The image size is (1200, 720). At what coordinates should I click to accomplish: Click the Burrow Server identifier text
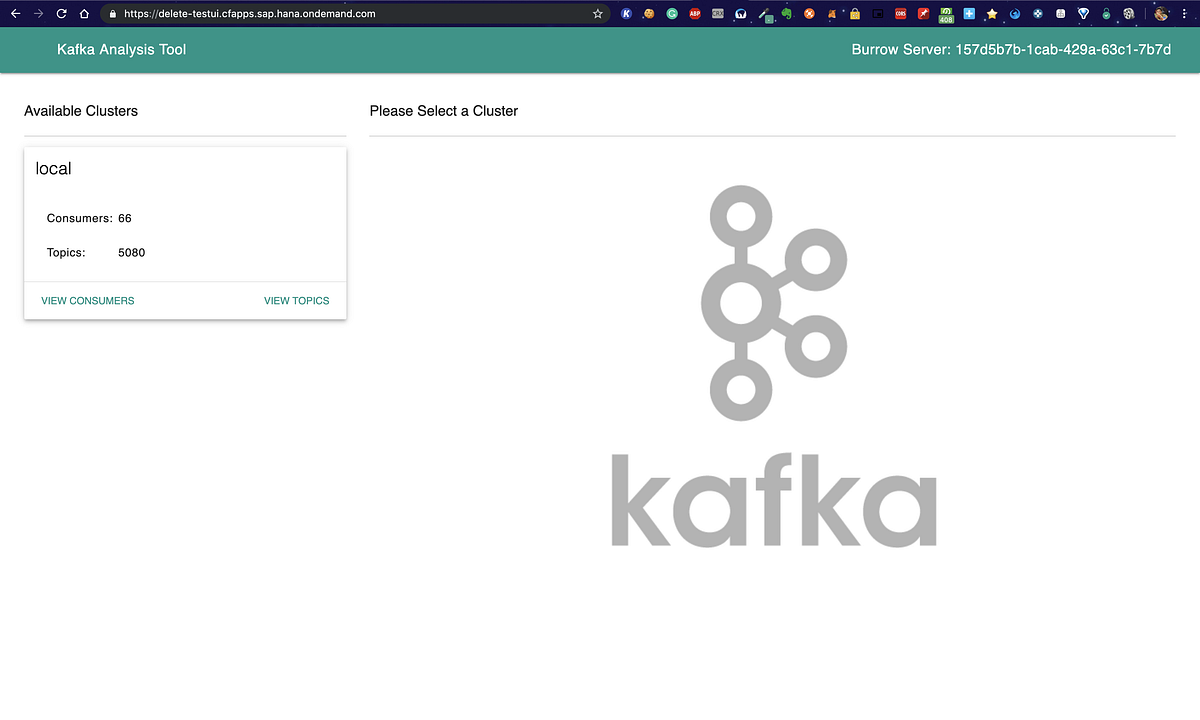tap(1010, 48)
